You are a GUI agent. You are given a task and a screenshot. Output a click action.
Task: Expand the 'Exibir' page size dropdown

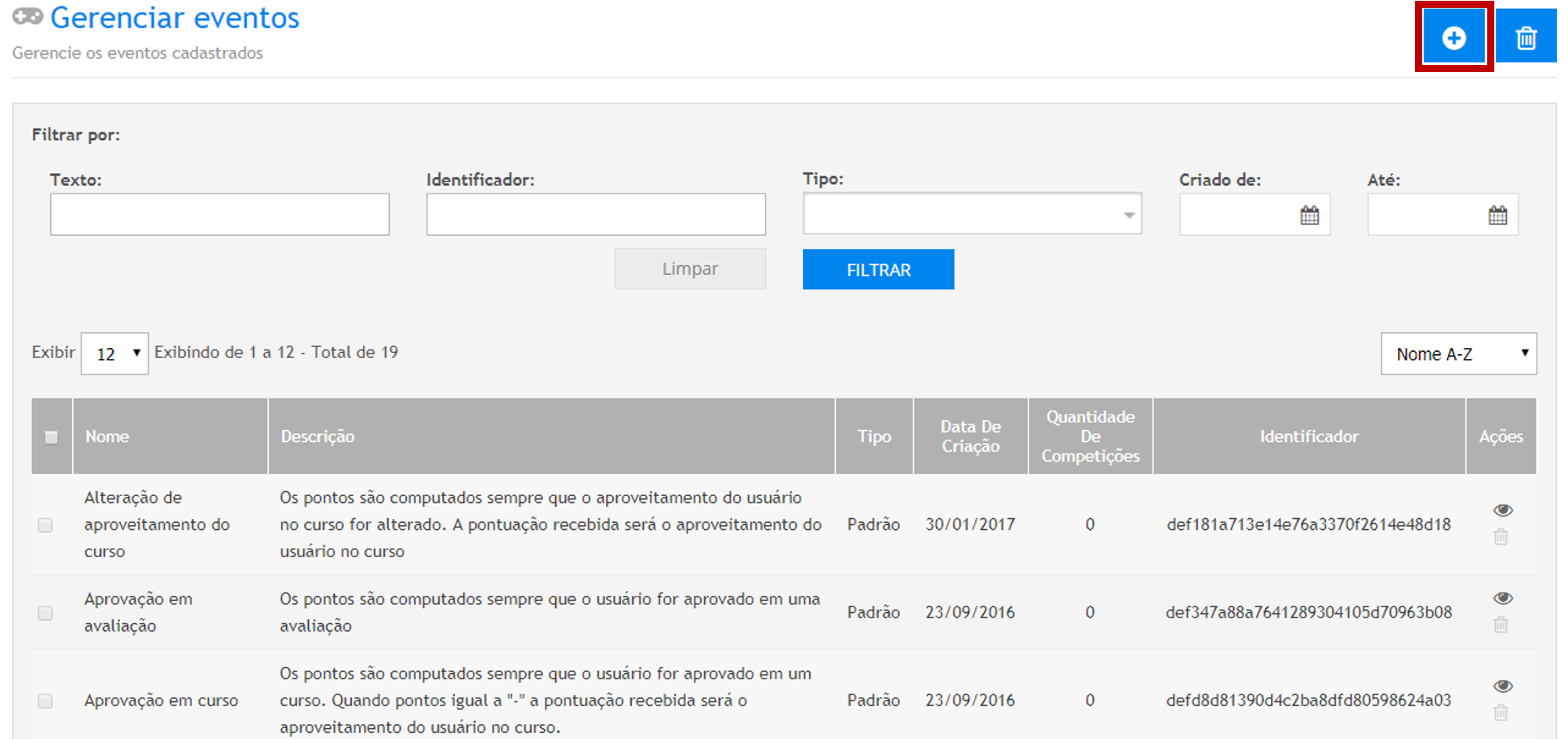pos(114,353)
